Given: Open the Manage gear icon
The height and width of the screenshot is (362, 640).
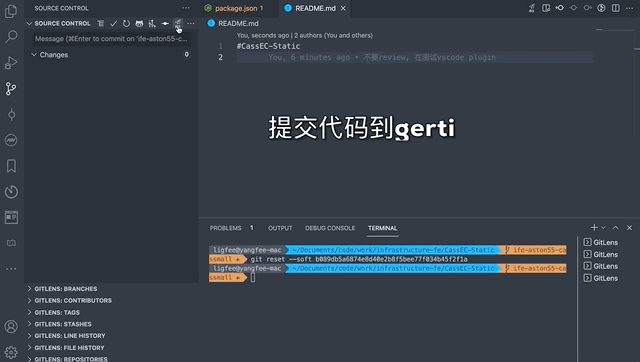Looking at the screenshot, I should pos(11,352).
